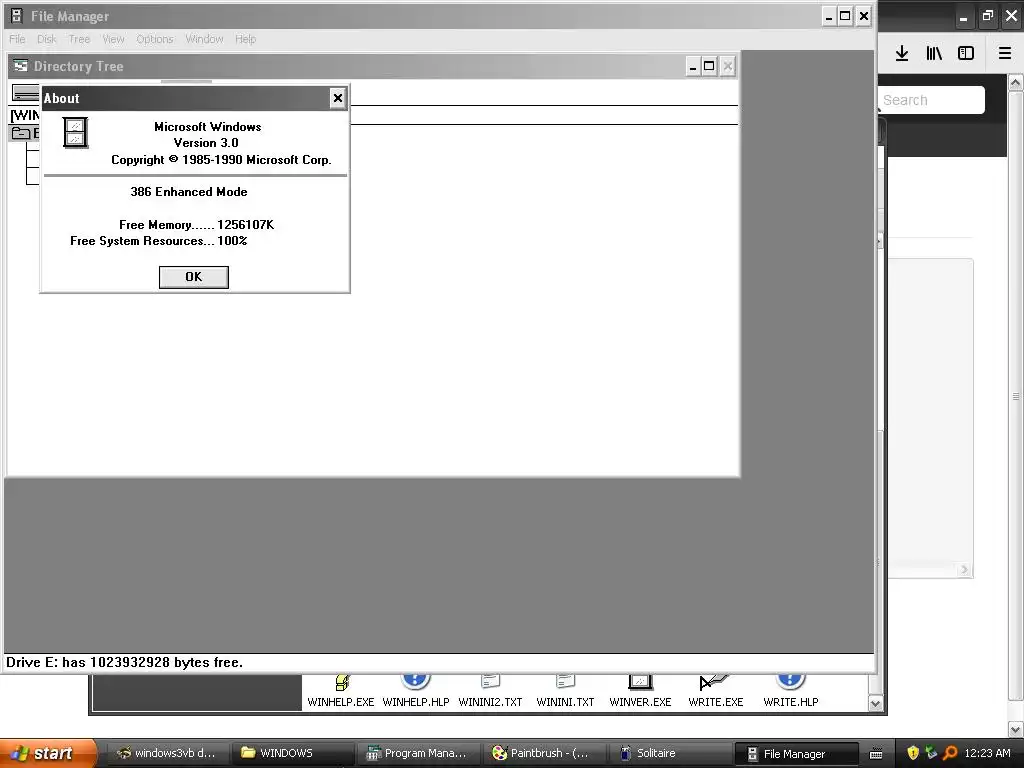This screenshot has height=768, width=1024.
Task: Maximize the Directory Tree window
Action: coord(709,66)
